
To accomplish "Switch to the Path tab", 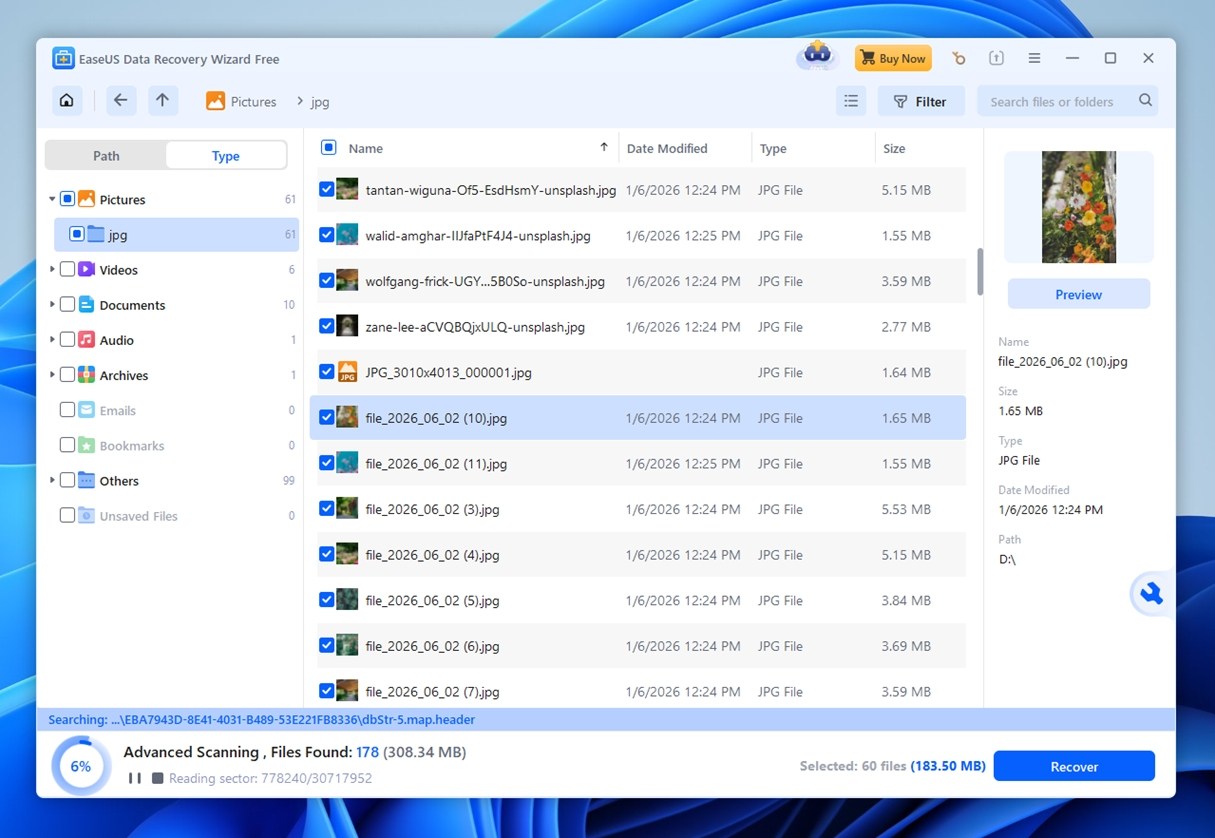I will tap(105, 155).
